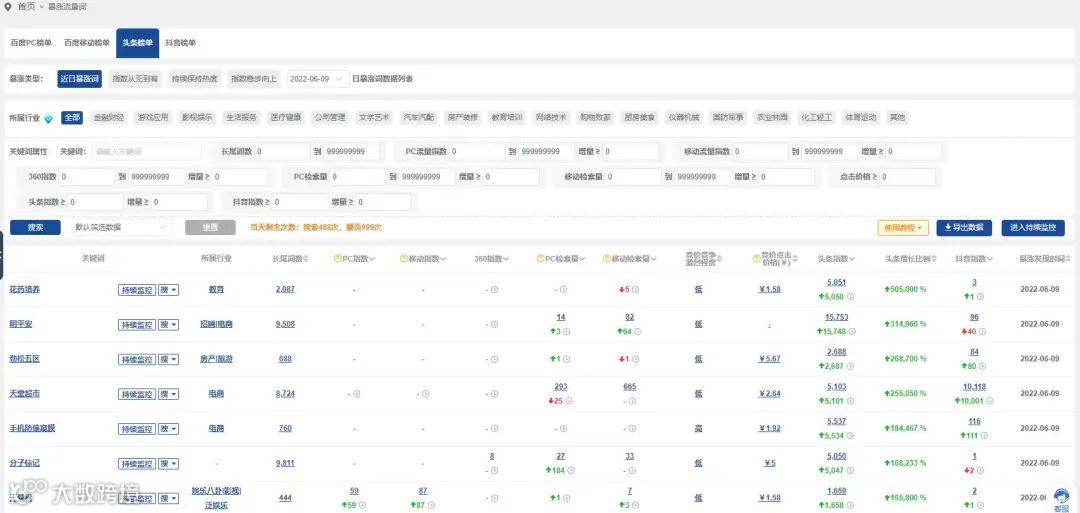Click history clock icon beside 头条指数 increase 5,050
This screenshot has height=513, width=1080.
click(x=850, y=297)
